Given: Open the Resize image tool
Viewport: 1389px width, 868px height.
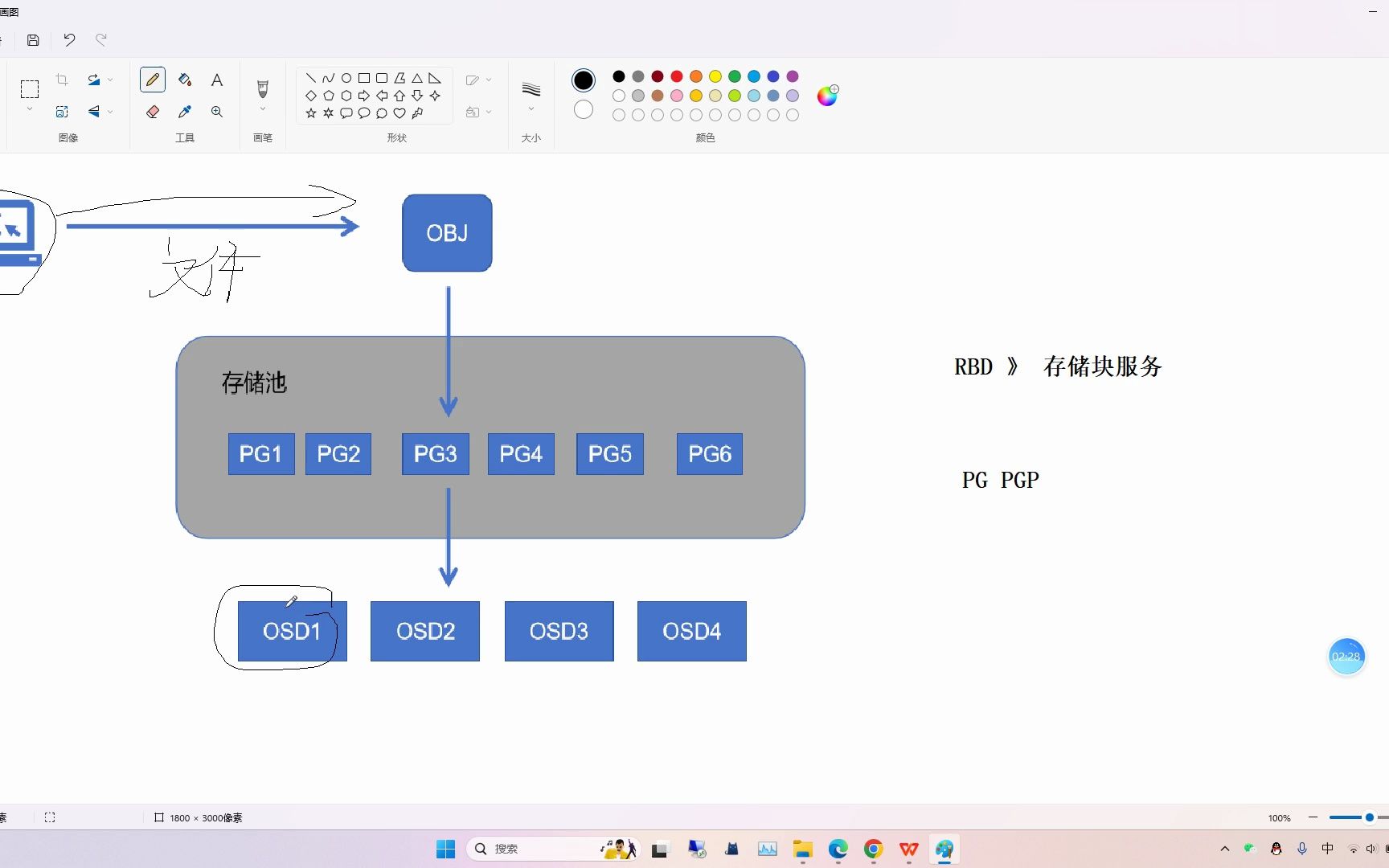Looking at the screenshot, I should [x=62, y=112].
